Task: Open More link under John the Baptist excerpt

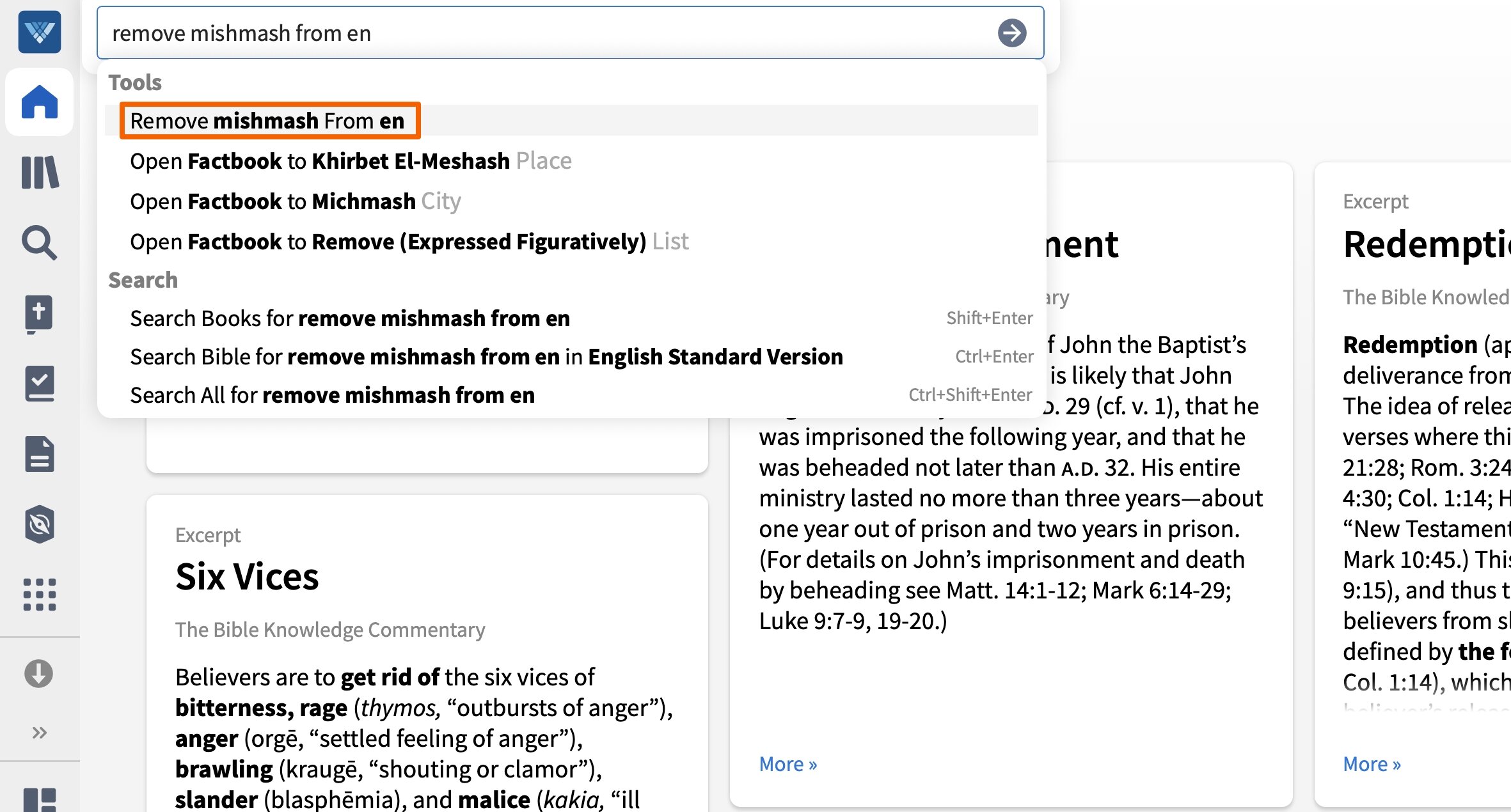Action: click(x=787, y=764)
